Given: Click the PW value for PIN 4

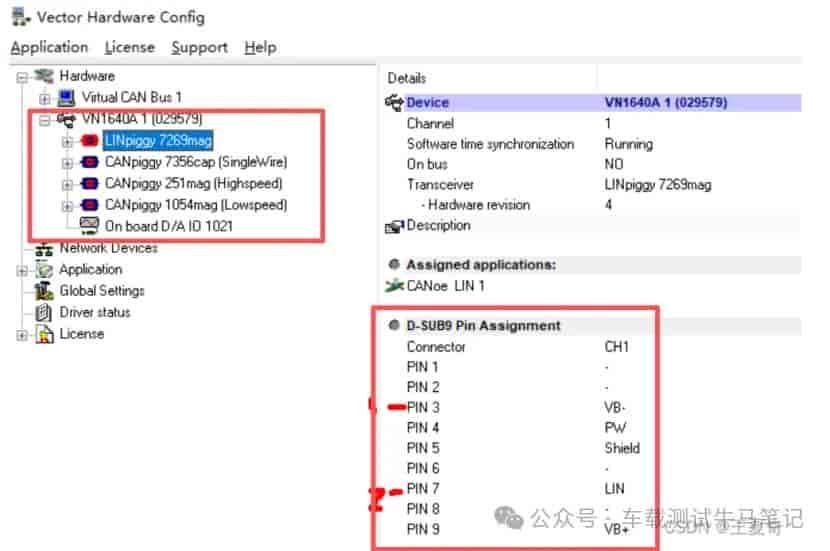Looking at the screenshot, I should (615, 428).
